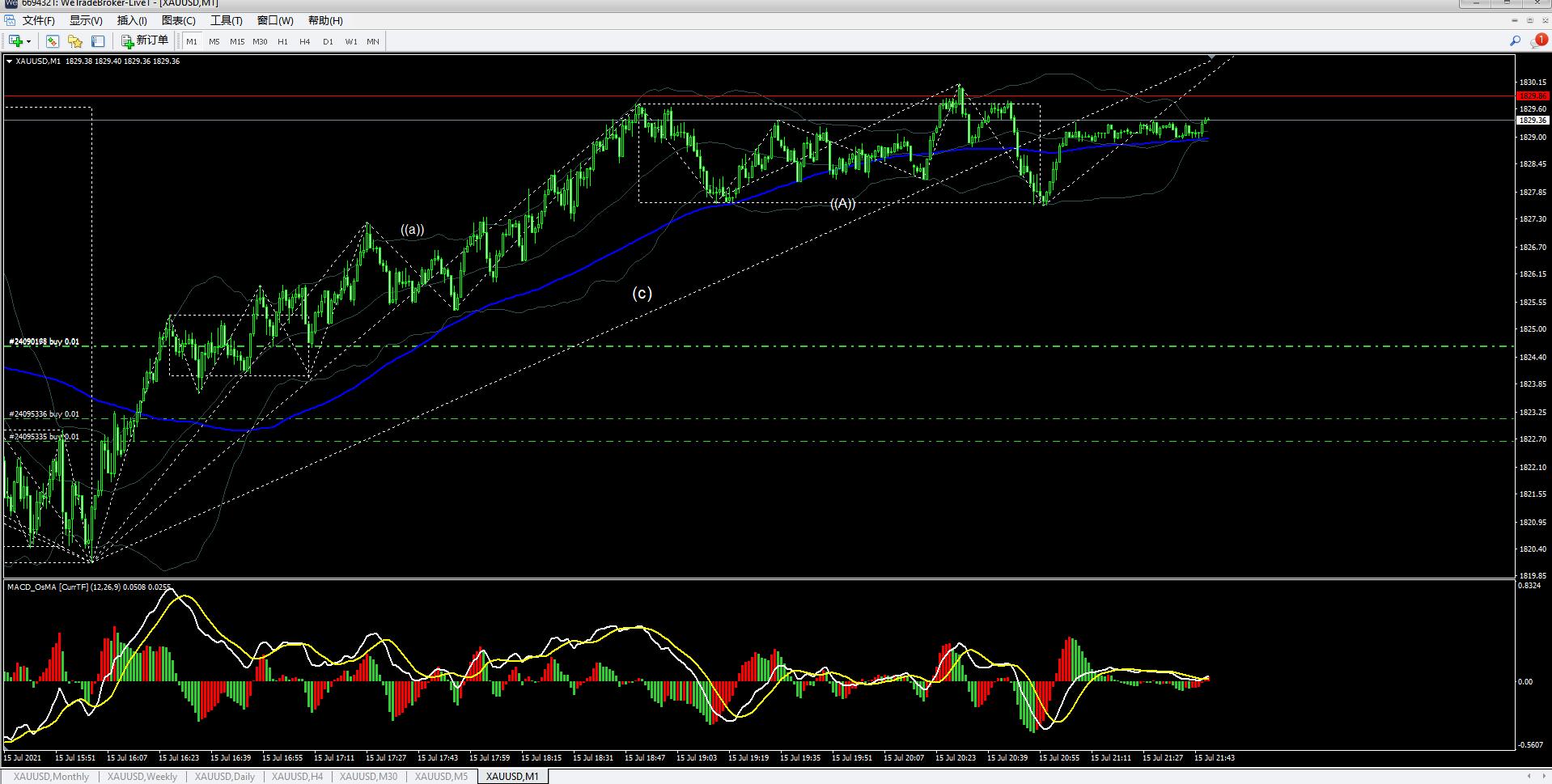Click the 1825.00 price scale label
The width and height of the screenshot is (1552, 784).
pos(1531,329)
